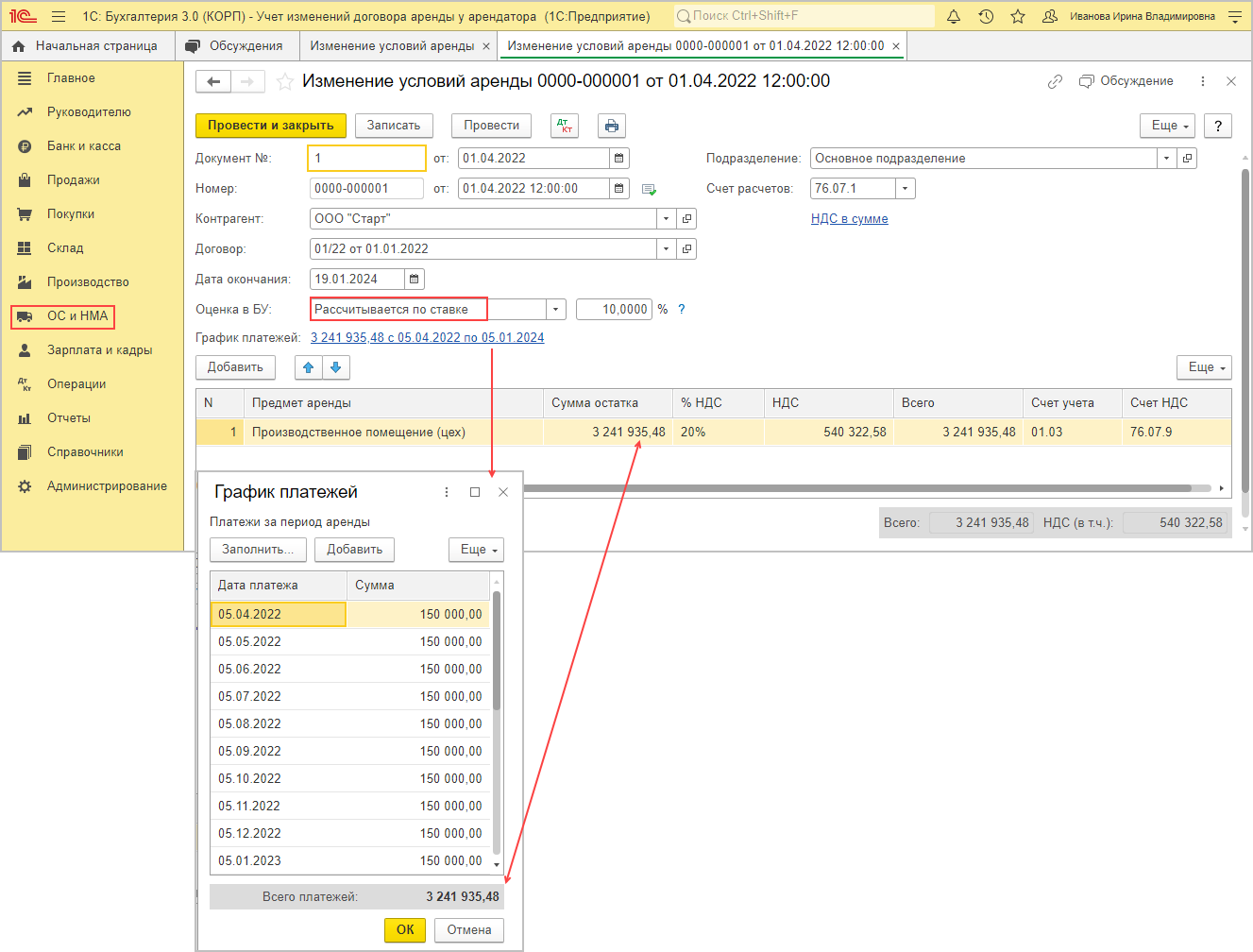Open settings menu icon at top right
The image size is (1253, 952).
pyautogui.click(x=1235, y=16)
